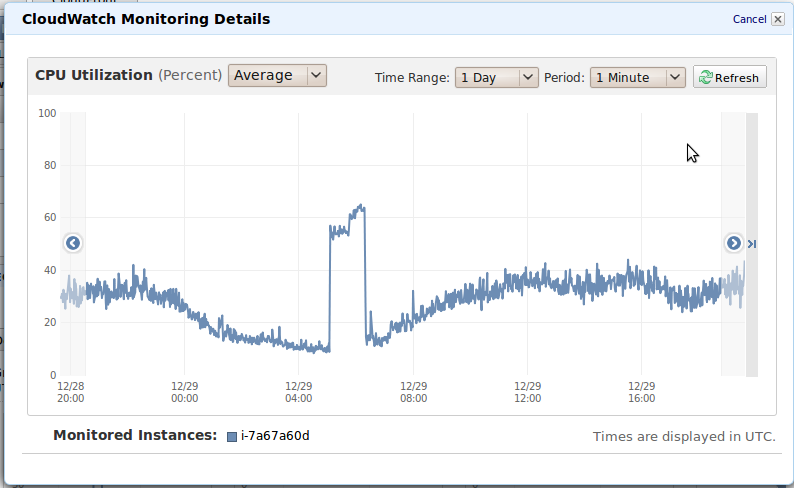
Task: Click the Monitored Instances label
Action: pos(135,435)
